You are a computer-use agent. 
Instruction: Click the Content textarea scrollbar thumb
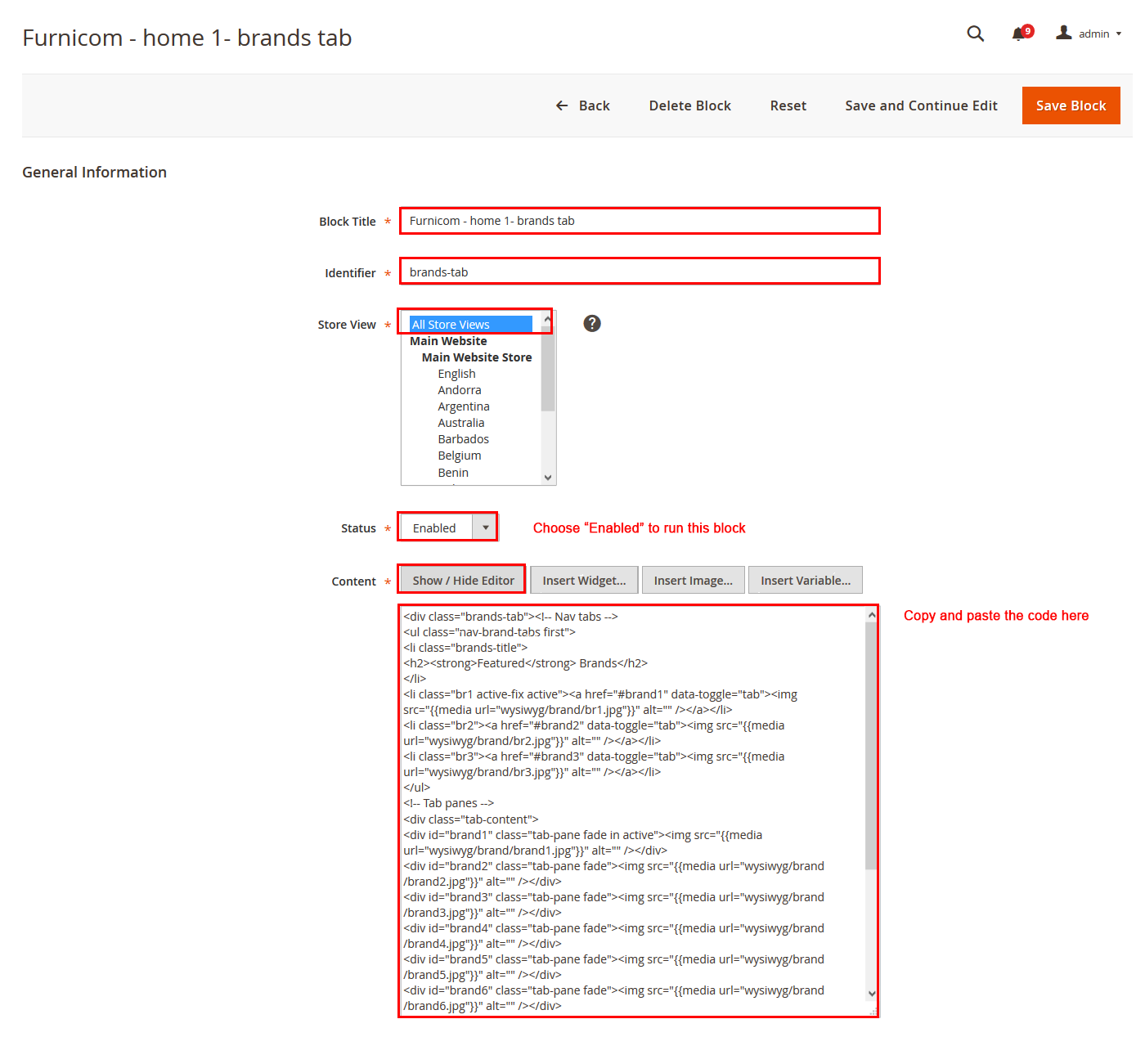click(872, 746)
